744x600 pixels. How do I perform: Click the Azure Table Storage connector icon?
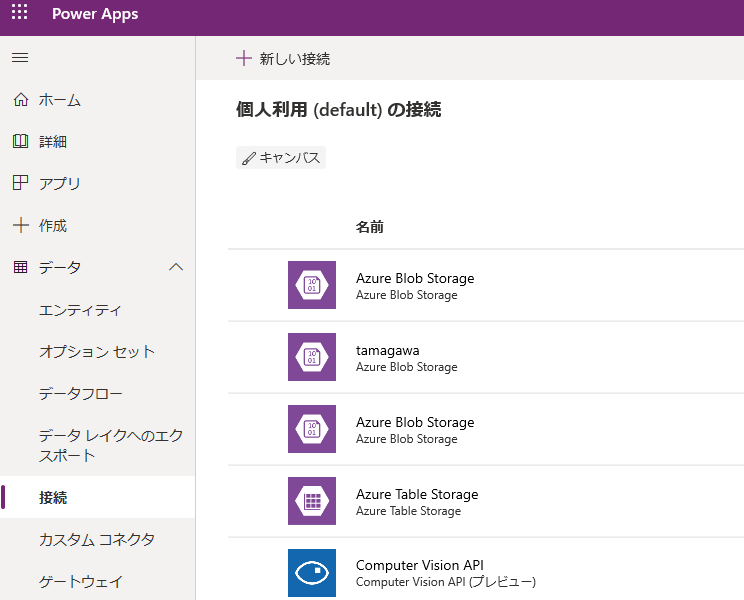click(312, 501)
